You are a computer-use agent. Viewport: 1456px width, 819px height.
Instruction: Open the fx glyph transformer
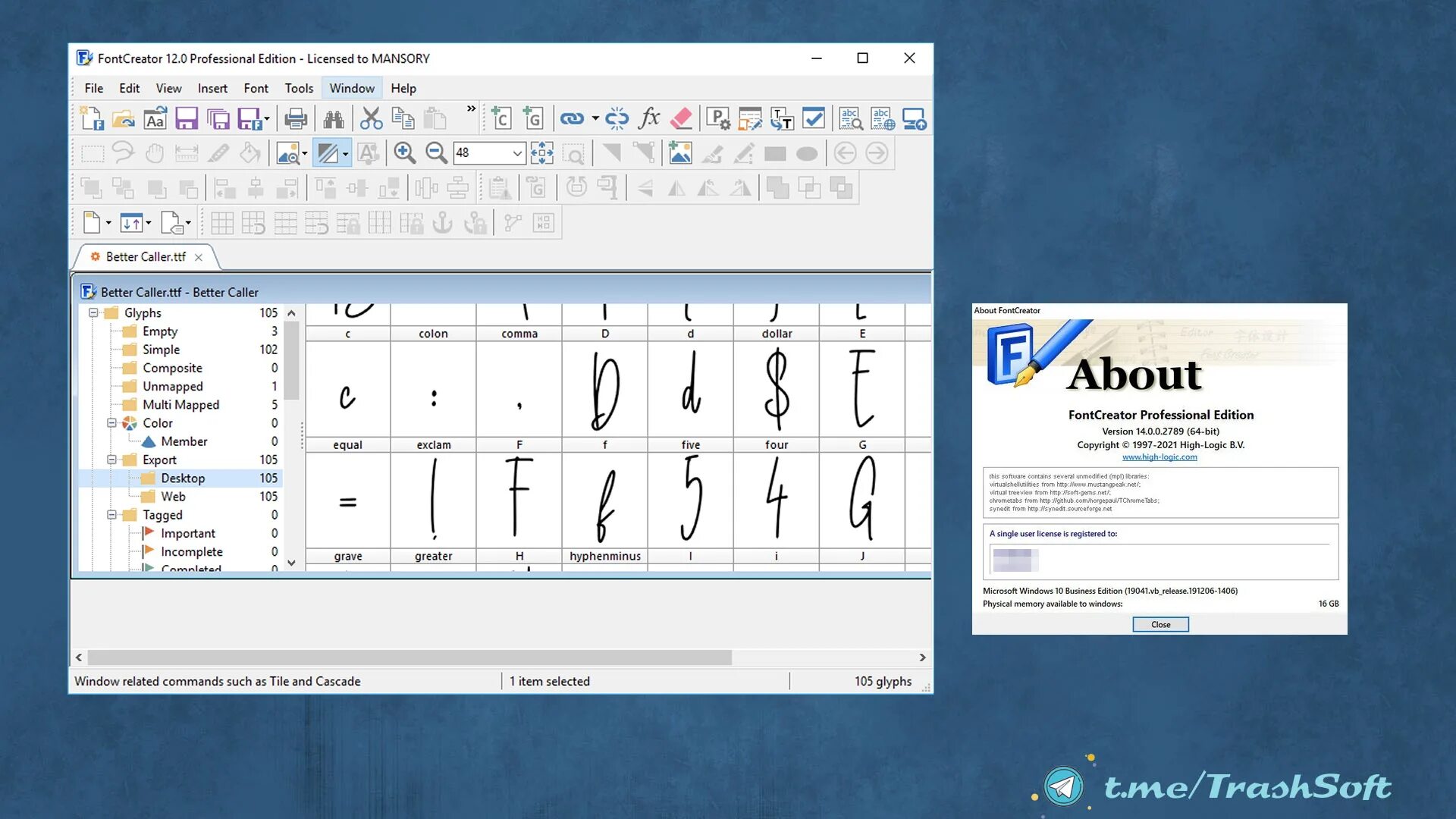coord(649,119)
